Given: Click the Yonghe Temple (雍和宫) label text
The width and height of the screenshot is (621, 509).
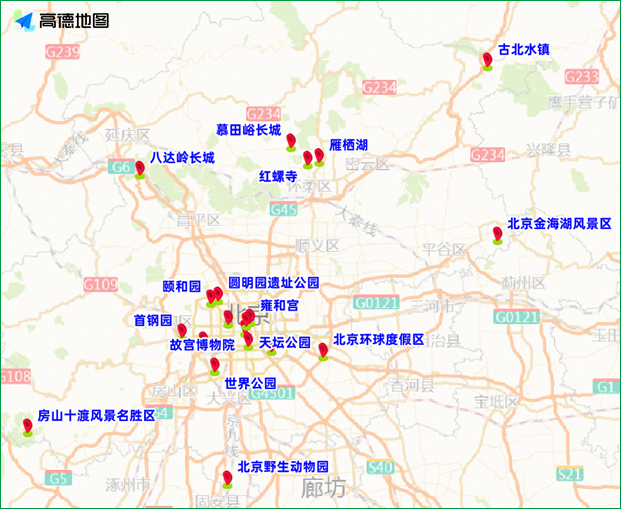Looking at the screenshot, I should coord(279,304).
